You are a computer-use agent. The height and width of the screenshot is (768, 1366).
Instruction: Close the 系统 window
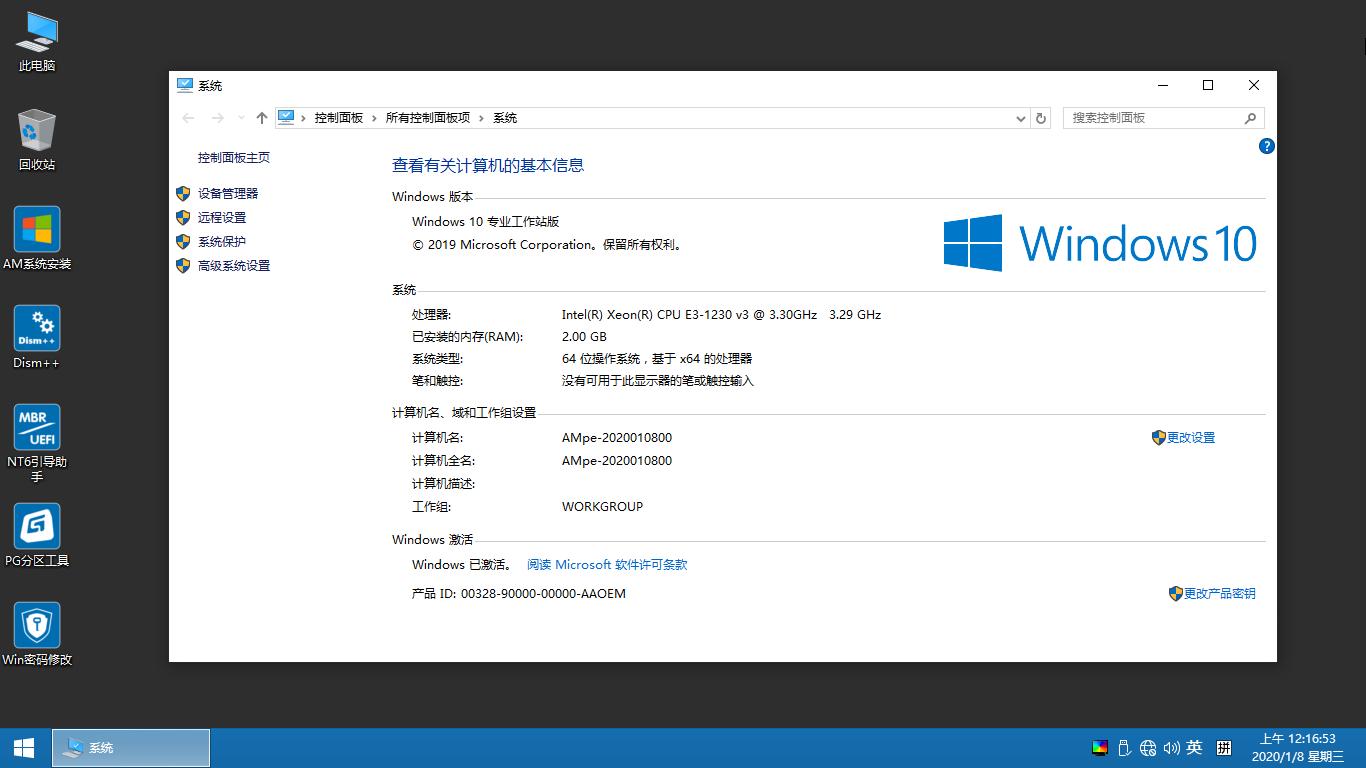[x=1254, y=85]
